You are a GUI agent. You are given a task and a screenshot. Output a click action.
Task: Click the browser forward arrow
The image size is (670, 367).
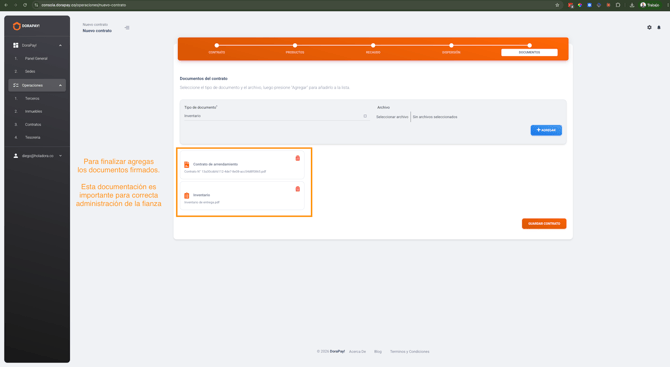(15, 5)
